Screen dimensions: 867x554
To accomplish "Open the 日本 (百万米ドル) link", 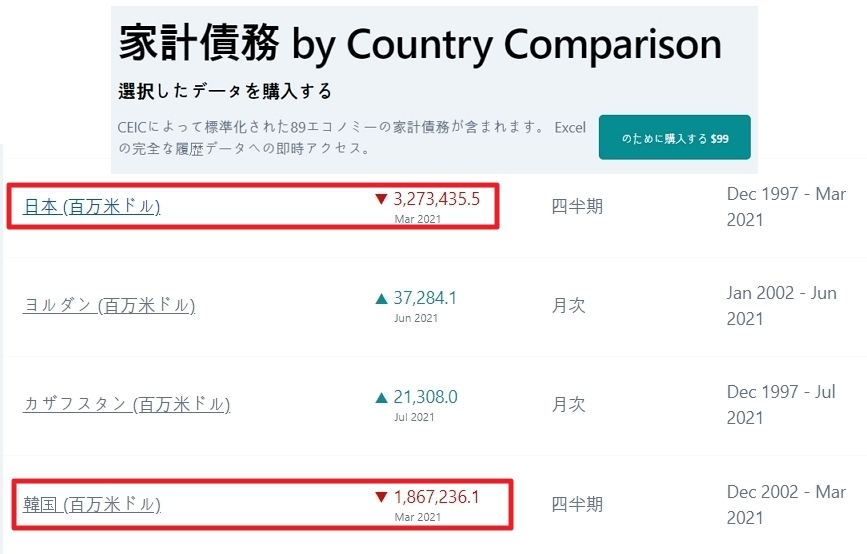I will [x=91, y=207].
